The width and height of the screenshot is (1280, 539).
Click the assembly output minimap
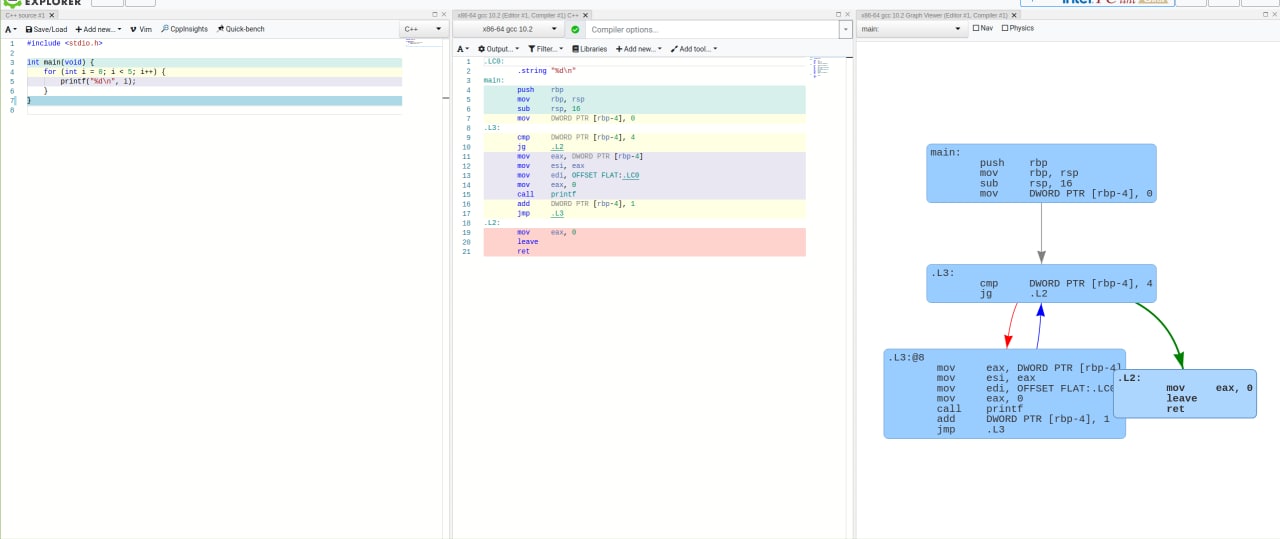(x=821, y=66)
